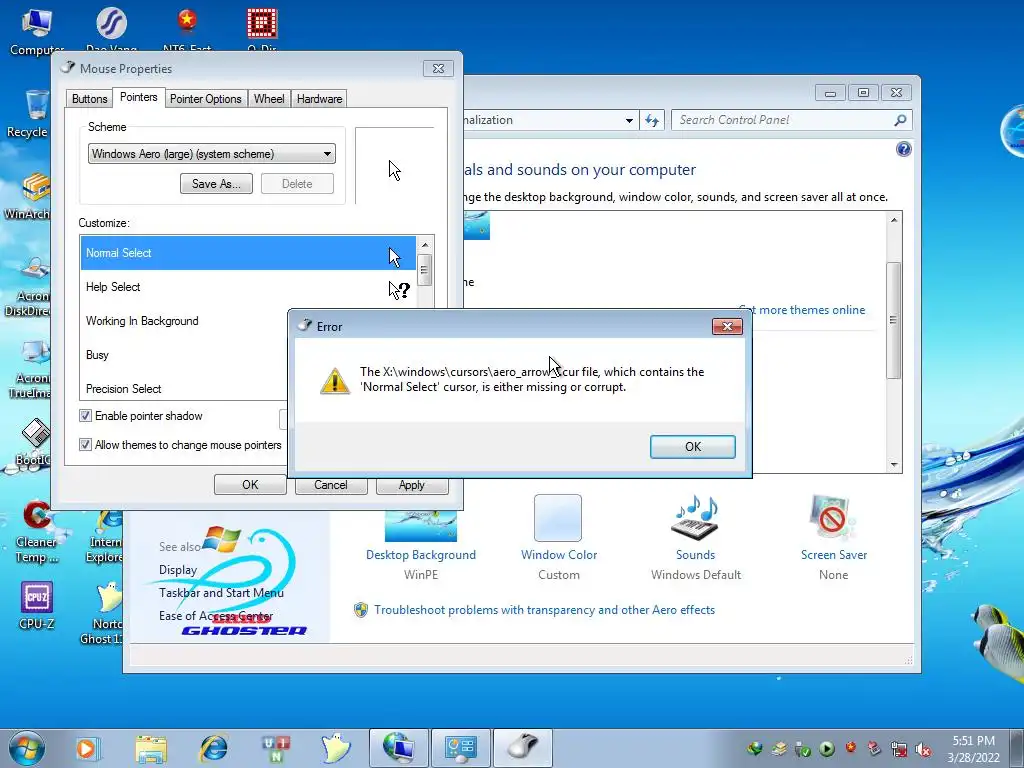Click Apply in Mouse Properties
1024x768 pixels.
[x=411, y=485]
